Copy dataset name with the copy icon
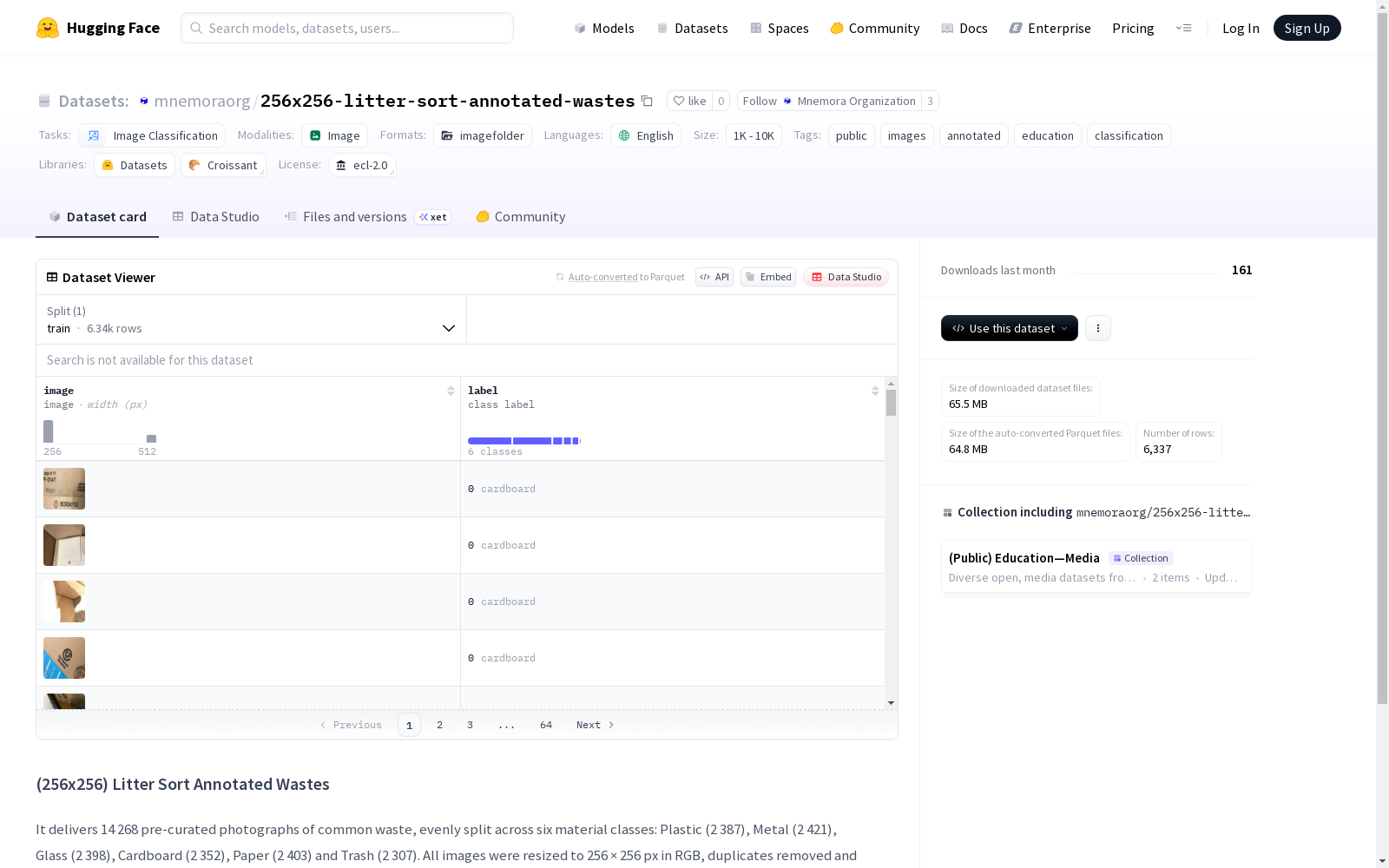The image size is (1389, 868). click(x=647, y=101)
